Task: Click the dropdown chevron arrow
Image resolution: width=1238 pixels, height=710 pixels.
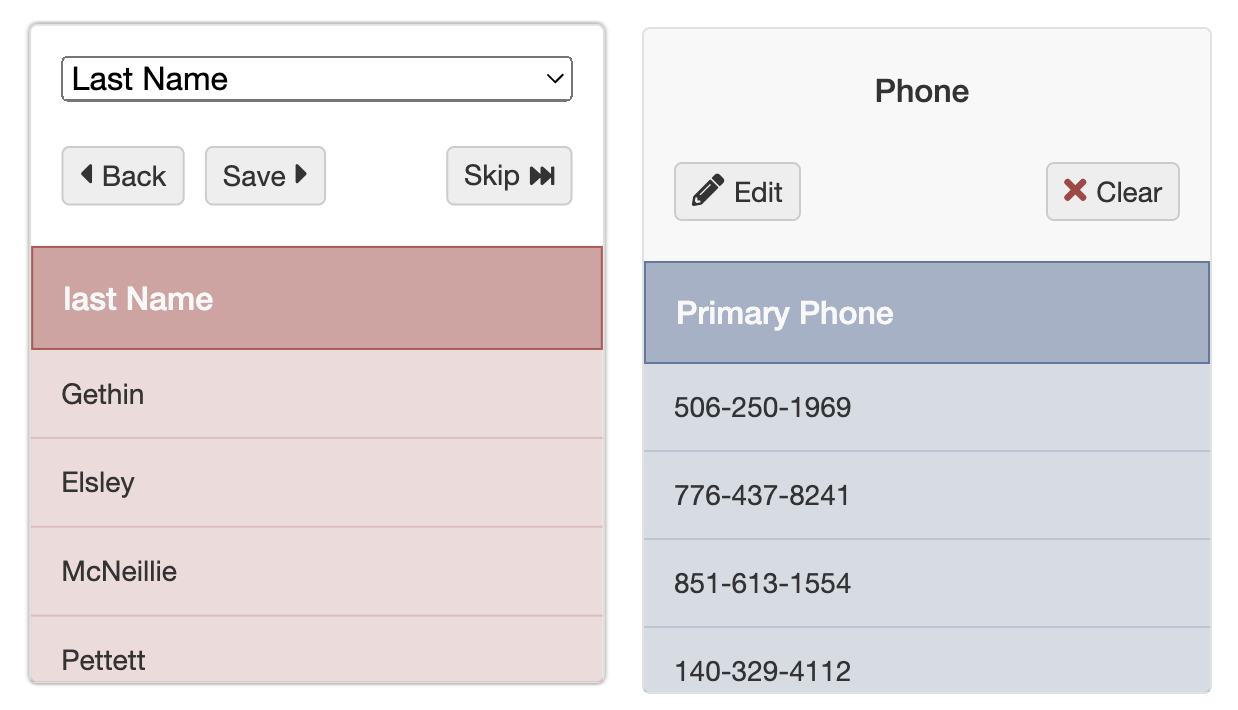Action: tap(555, 80)
